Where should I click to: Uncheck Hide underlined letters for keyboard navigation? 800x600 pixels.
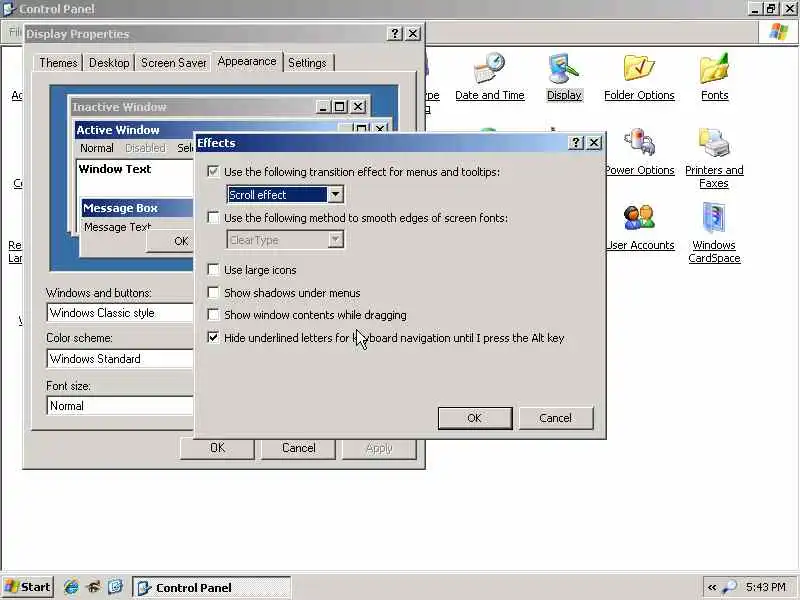[213, 338]
